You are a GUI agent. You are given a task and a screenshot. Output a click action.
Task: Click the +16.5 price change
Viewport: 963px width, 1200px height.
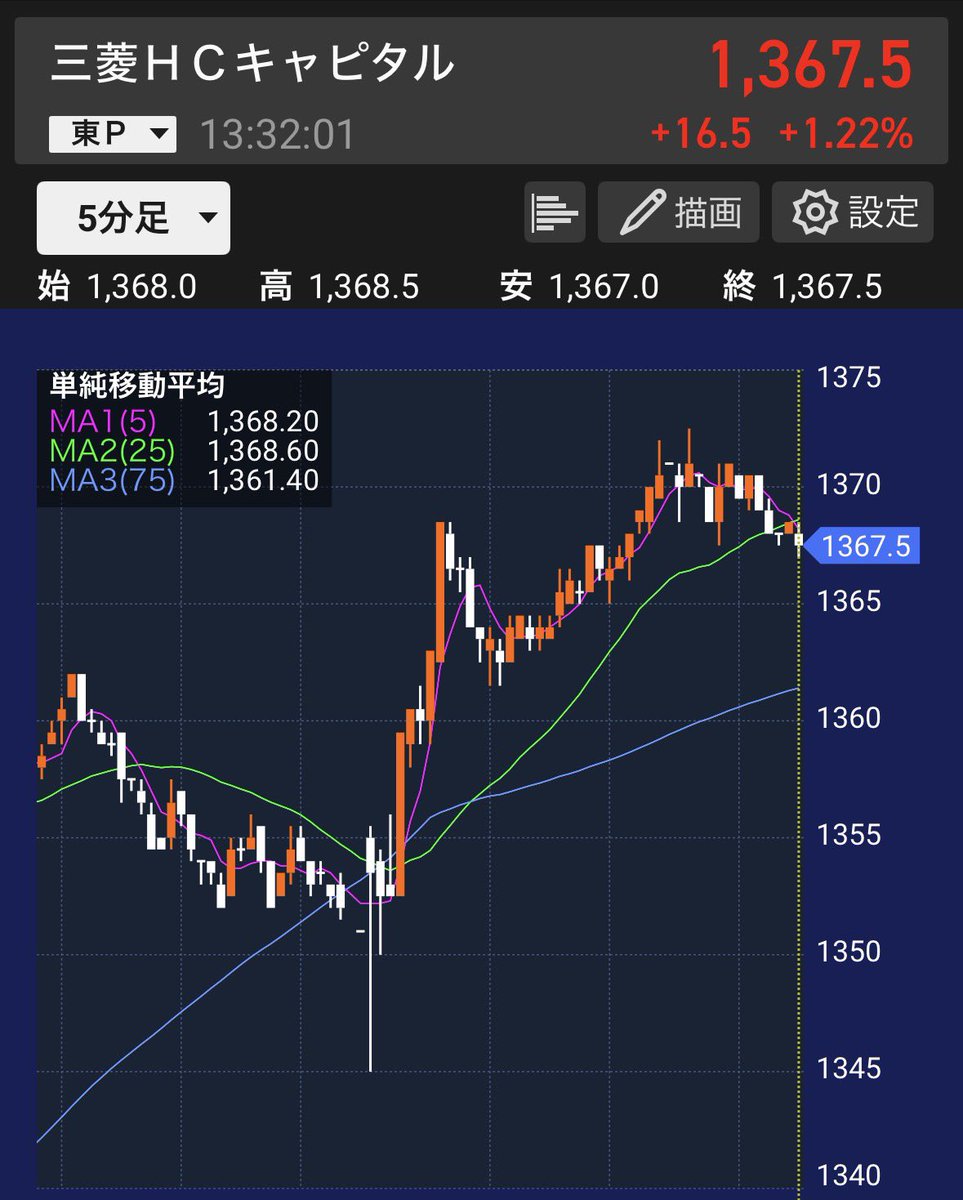click(x=700, y=133)
